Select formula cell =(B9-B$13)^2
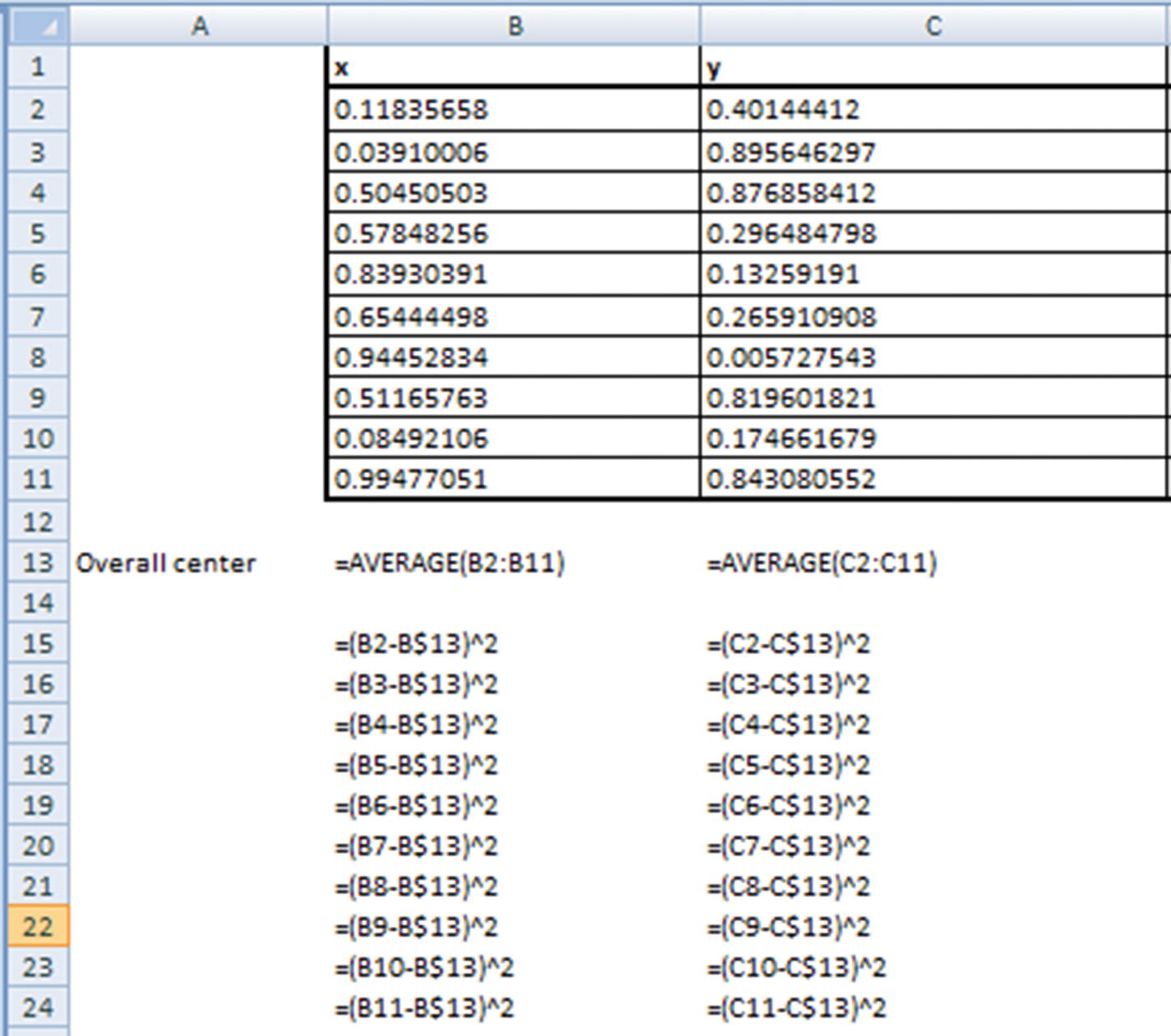 point(514,927)
